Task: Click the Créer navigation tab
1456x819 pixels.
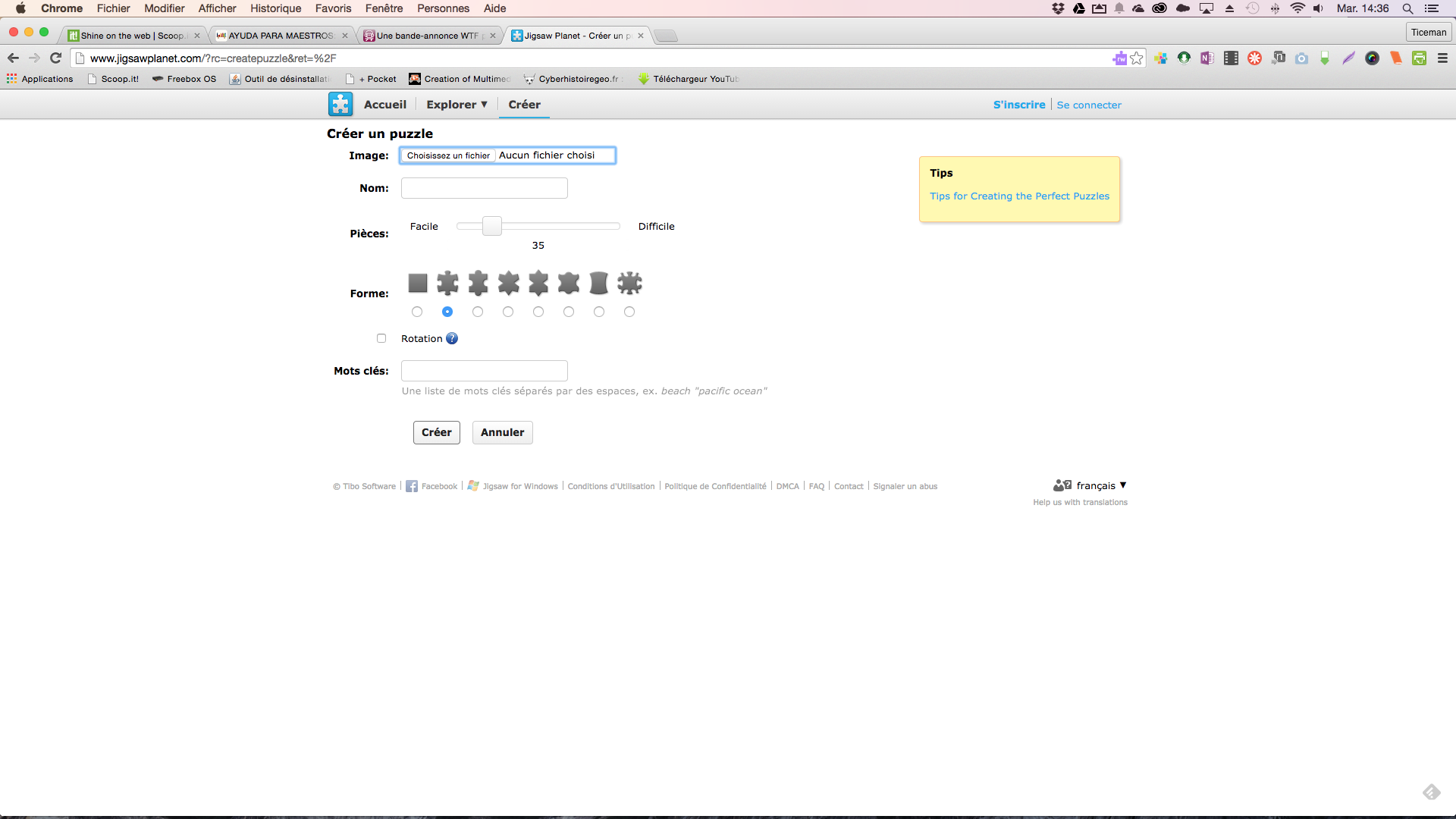Action: 524,104
